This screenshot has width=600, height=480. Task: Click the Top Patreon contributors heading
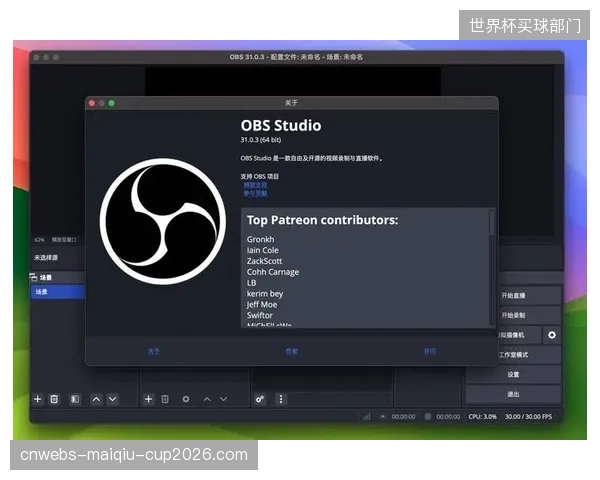pyautogui.click(x=323, y=220)
